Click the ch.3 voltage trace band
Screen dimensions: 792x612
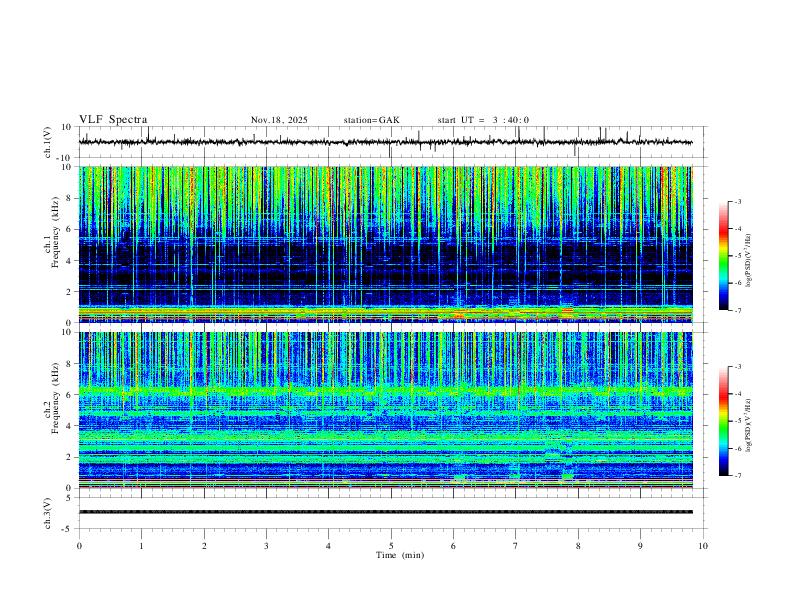coord(386,512)
